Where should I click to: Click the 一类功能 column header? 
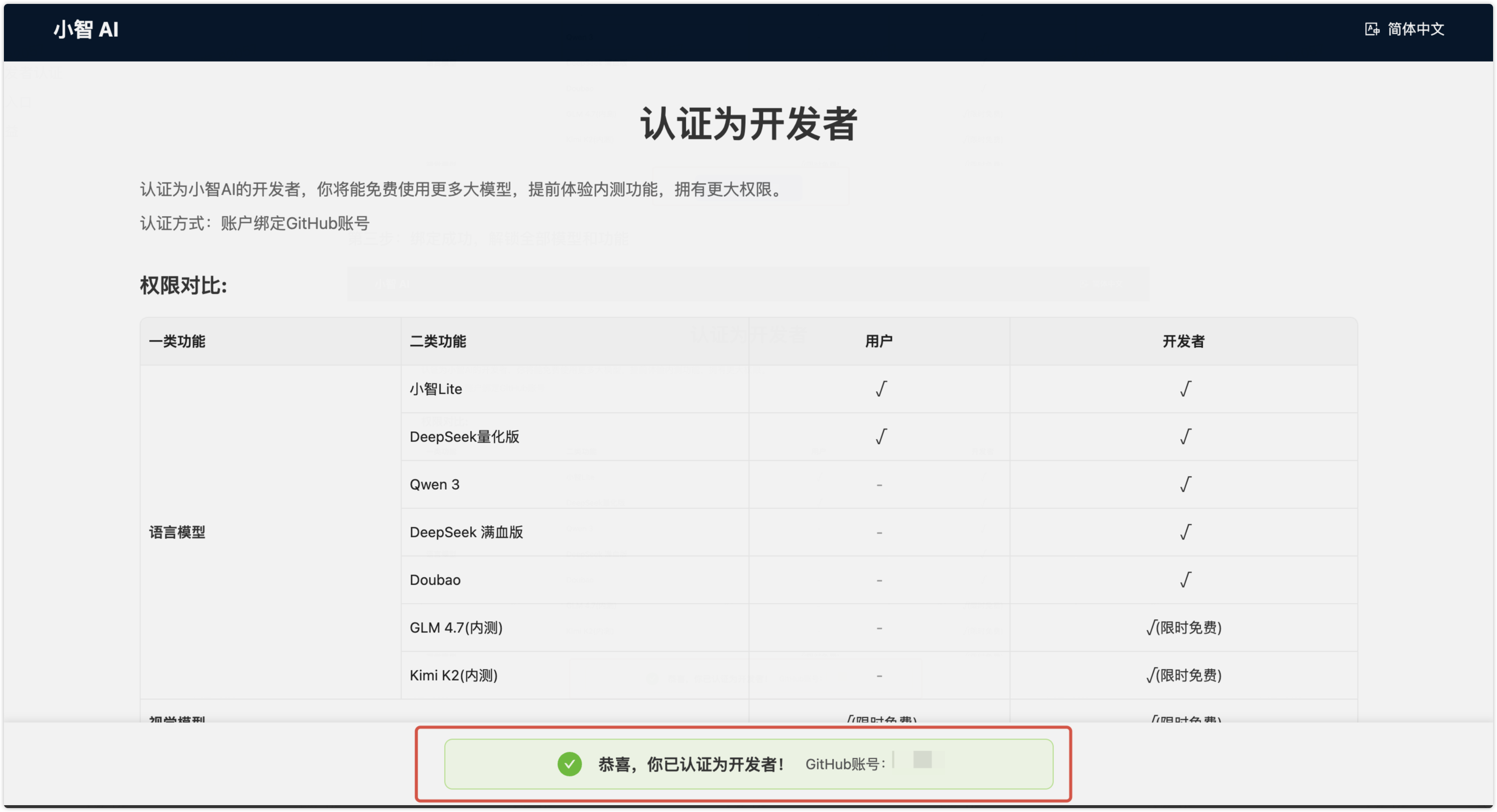click(177, 341)
